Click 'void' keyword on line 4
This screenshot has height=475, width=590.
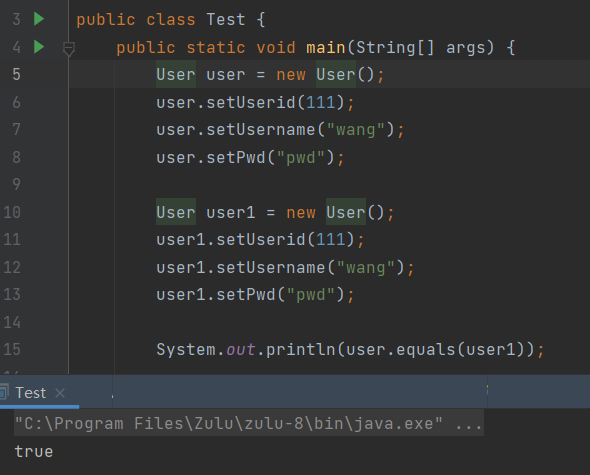tap(276, 47)
